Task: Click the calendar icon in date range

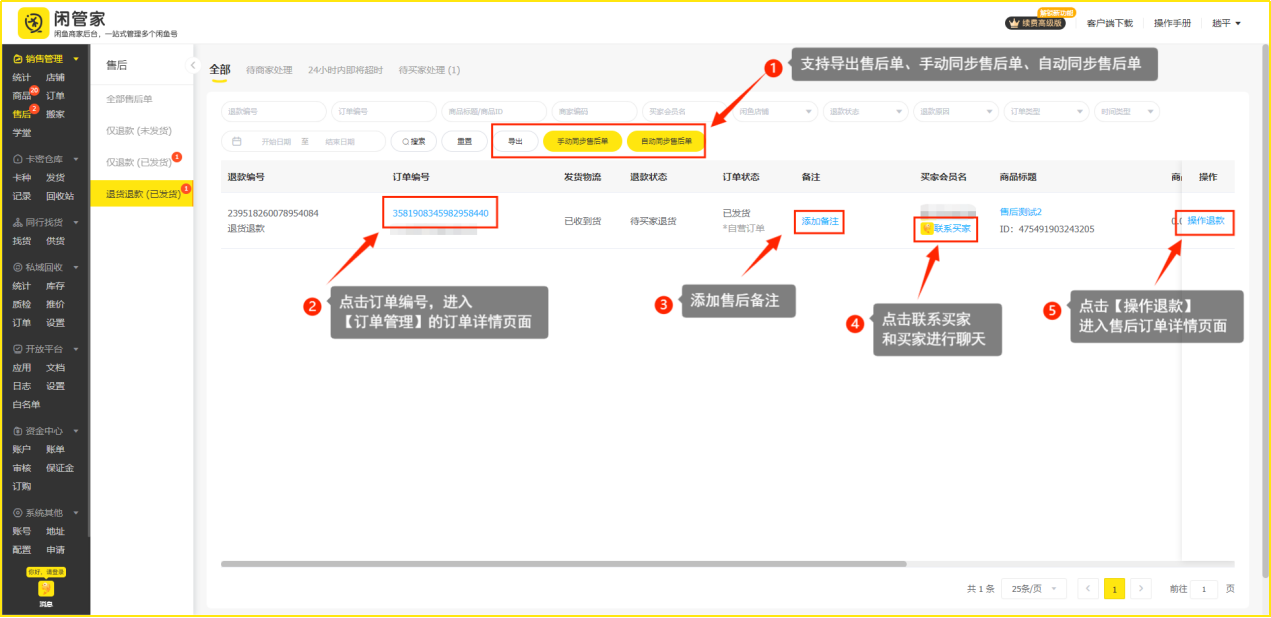Action: coord(236,142)
